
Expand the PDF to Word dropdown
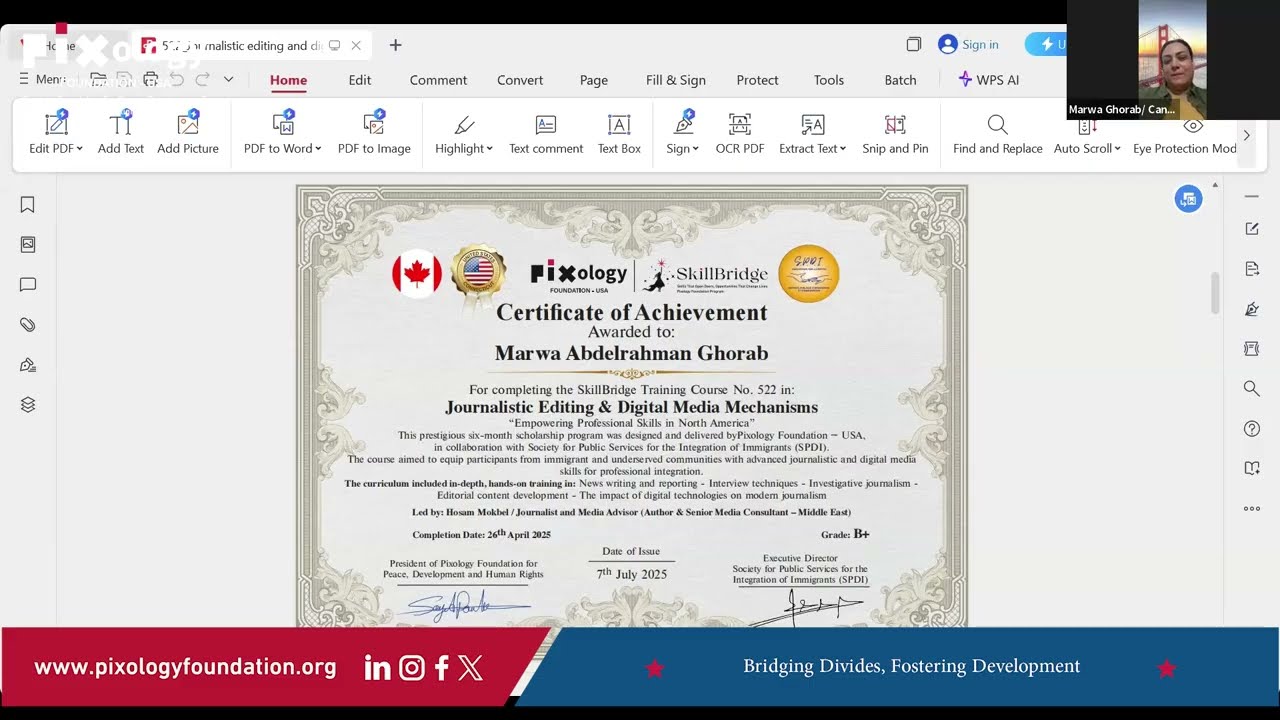tap(318, 149)
